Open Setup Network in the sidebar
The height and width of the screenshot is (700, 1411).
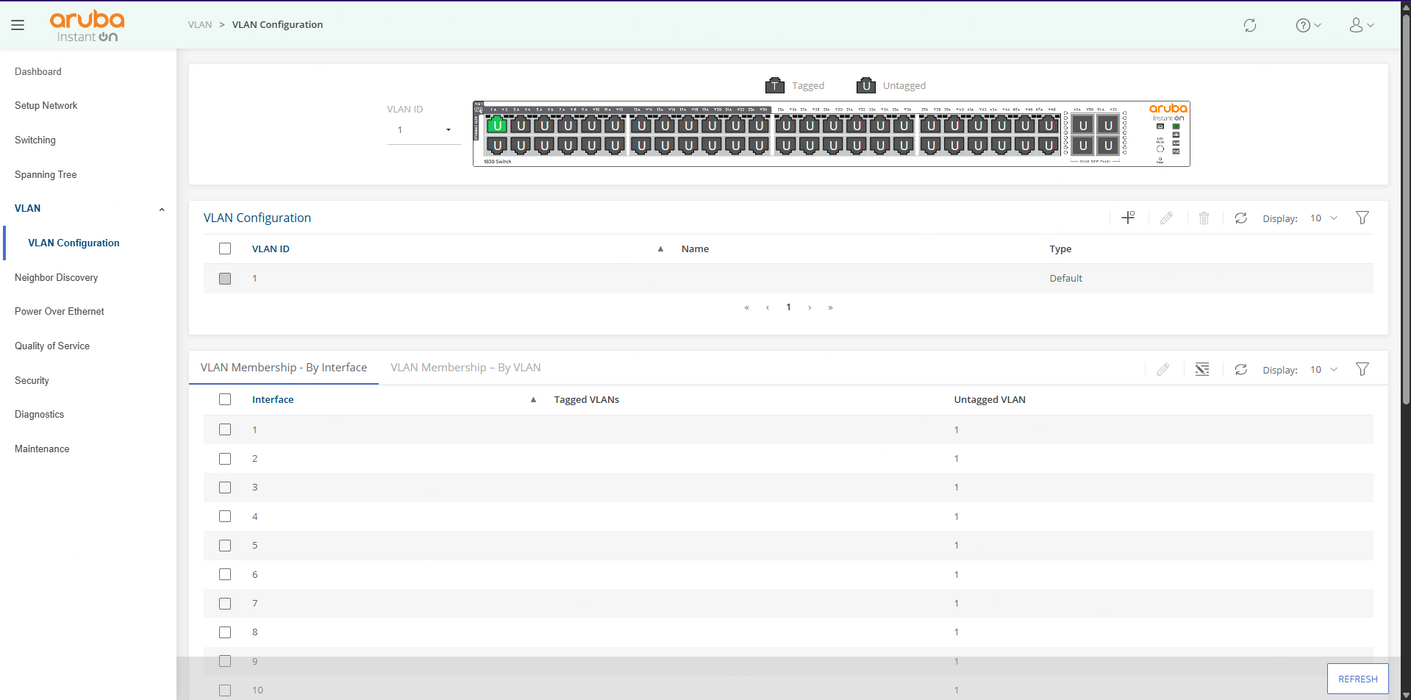[x=46, y=106]
